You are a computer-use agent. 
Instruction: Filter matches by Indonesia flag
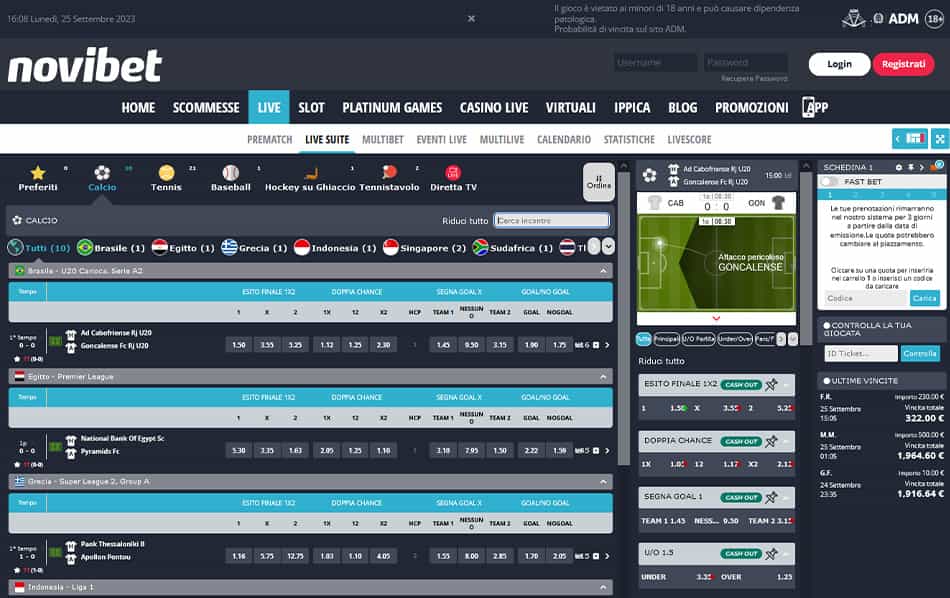pos(302,247)
